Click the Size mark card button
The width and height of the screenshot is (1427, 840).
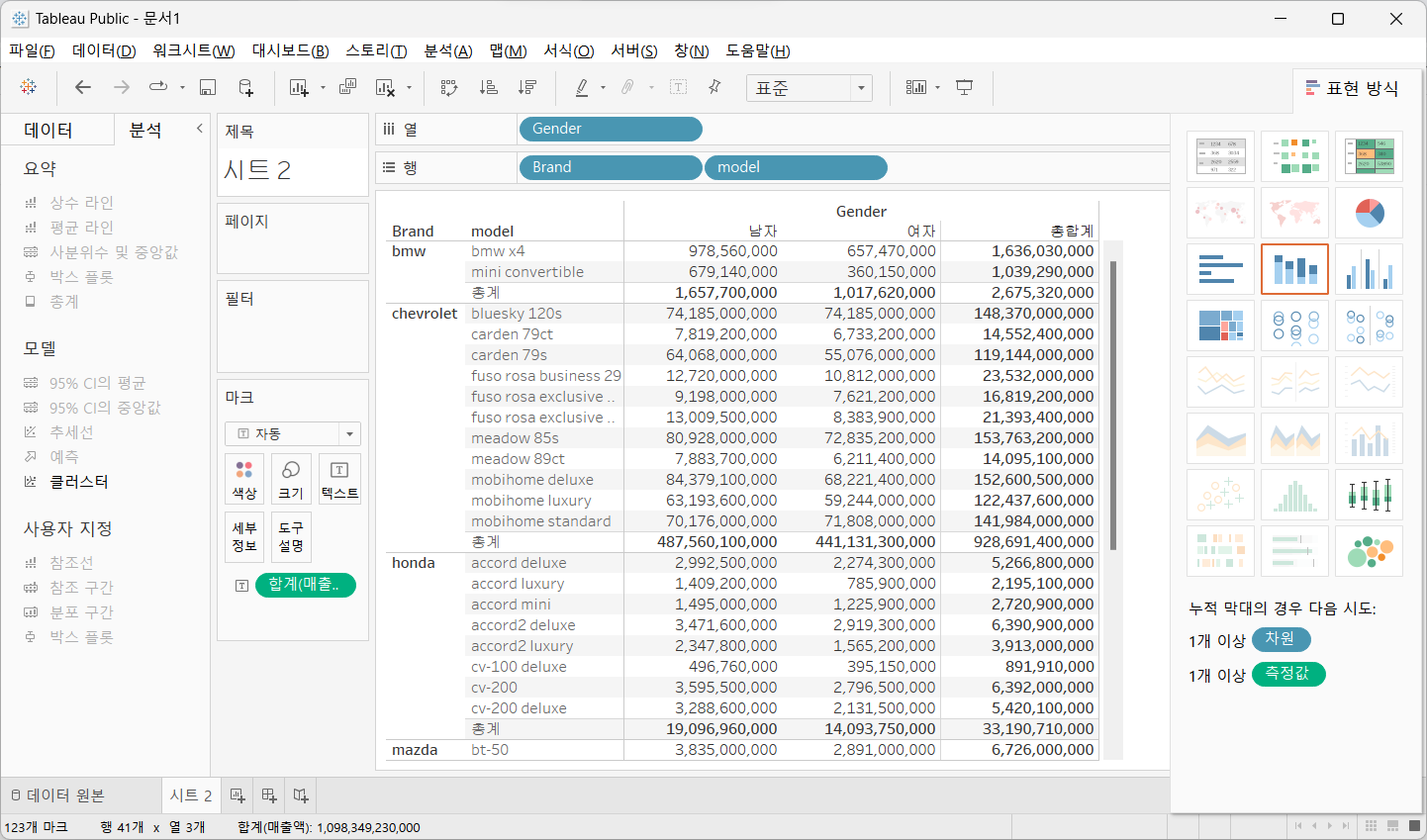click(291, 479)
